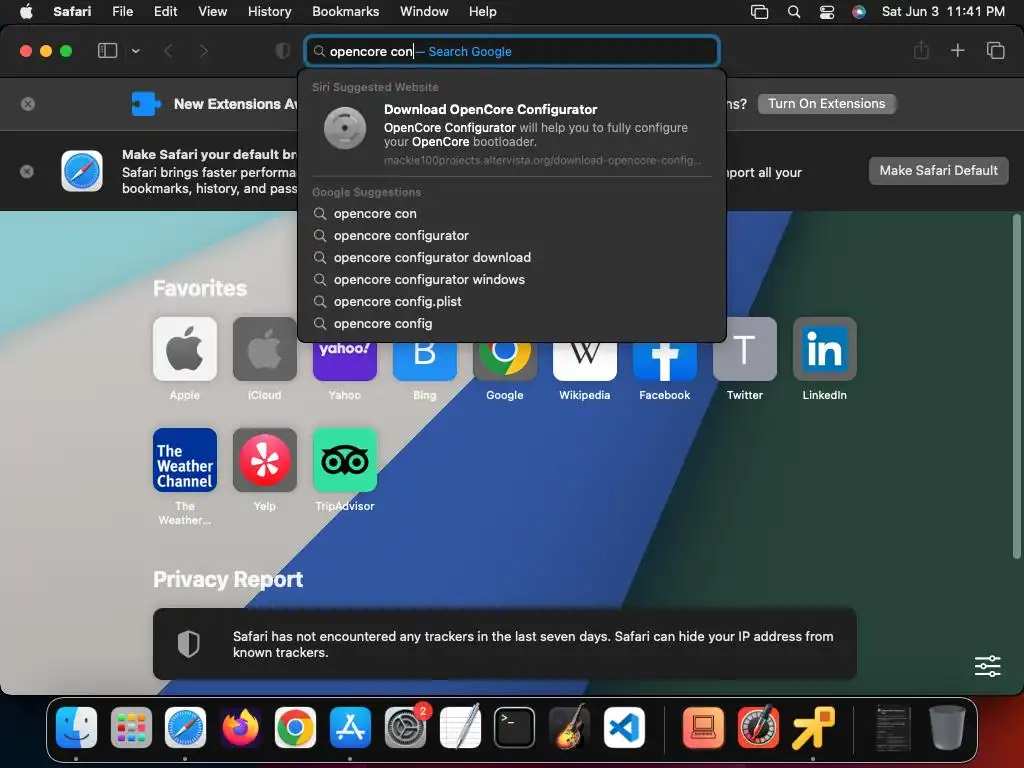The image size is (1024, 768).
Task: Open Control Center in menu bar
Action: (x=827, y=12)
